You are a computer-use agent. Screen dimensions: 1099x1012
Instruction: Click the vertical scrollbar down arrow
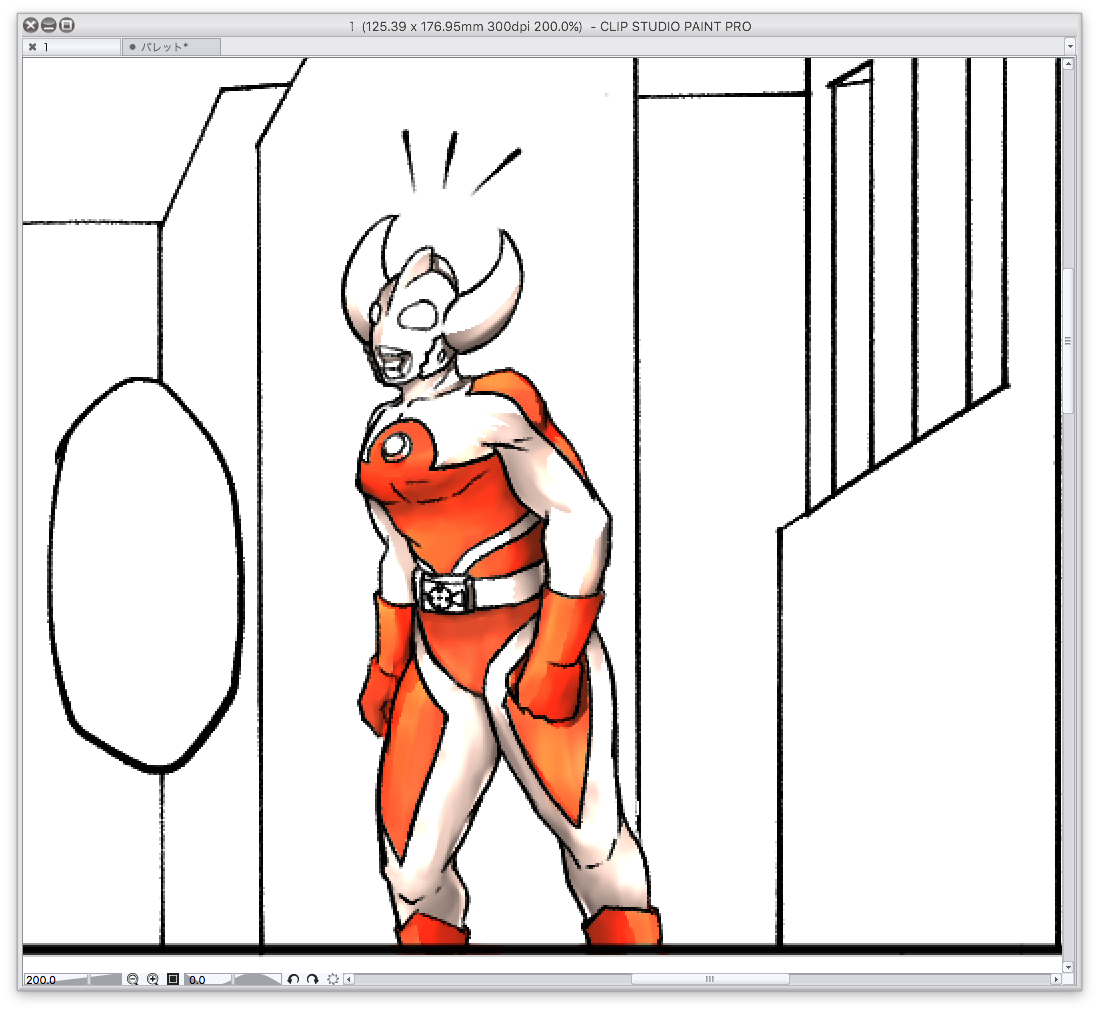tap(1068, 967)
